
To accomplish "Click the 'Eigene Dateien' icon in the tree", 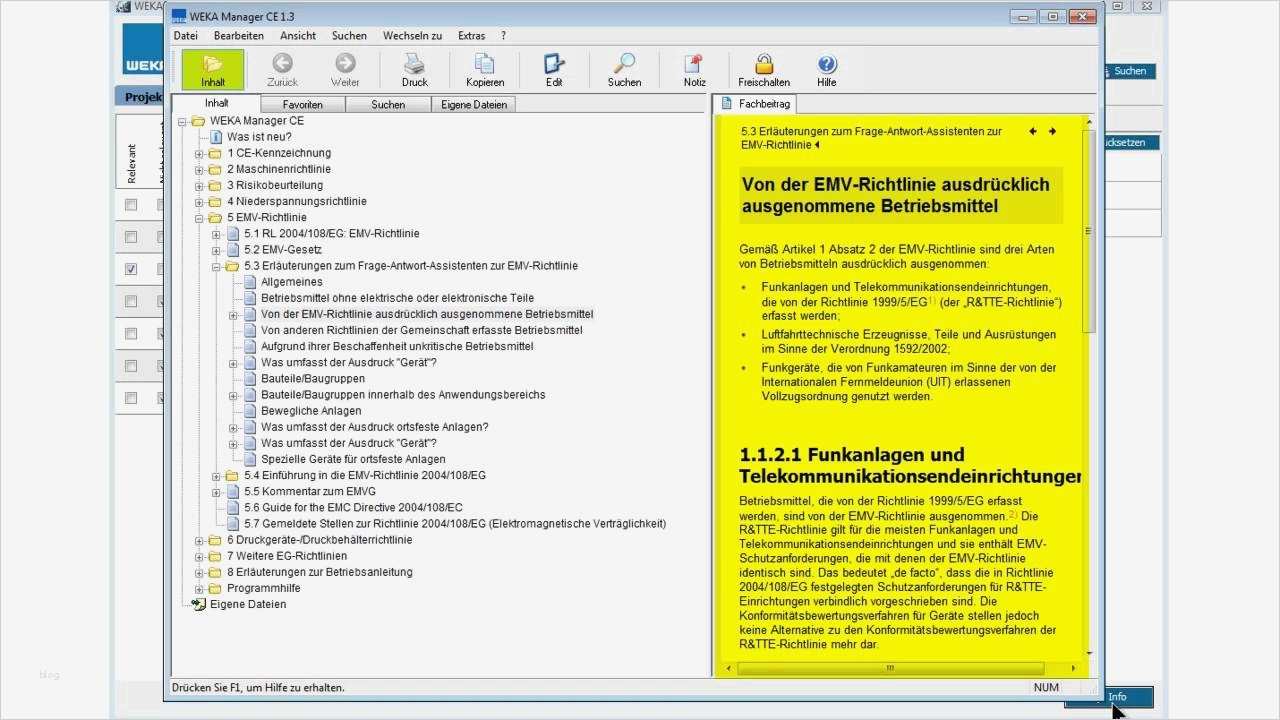I will coord(198,604).
